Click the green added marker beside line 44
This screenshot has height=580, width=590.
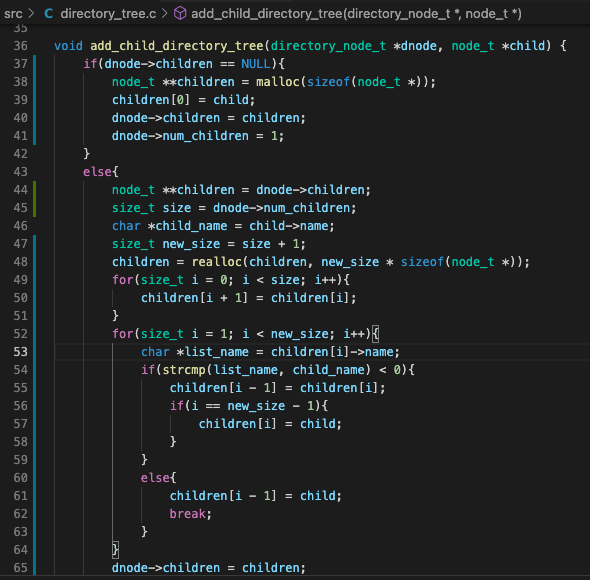point(35,190)
